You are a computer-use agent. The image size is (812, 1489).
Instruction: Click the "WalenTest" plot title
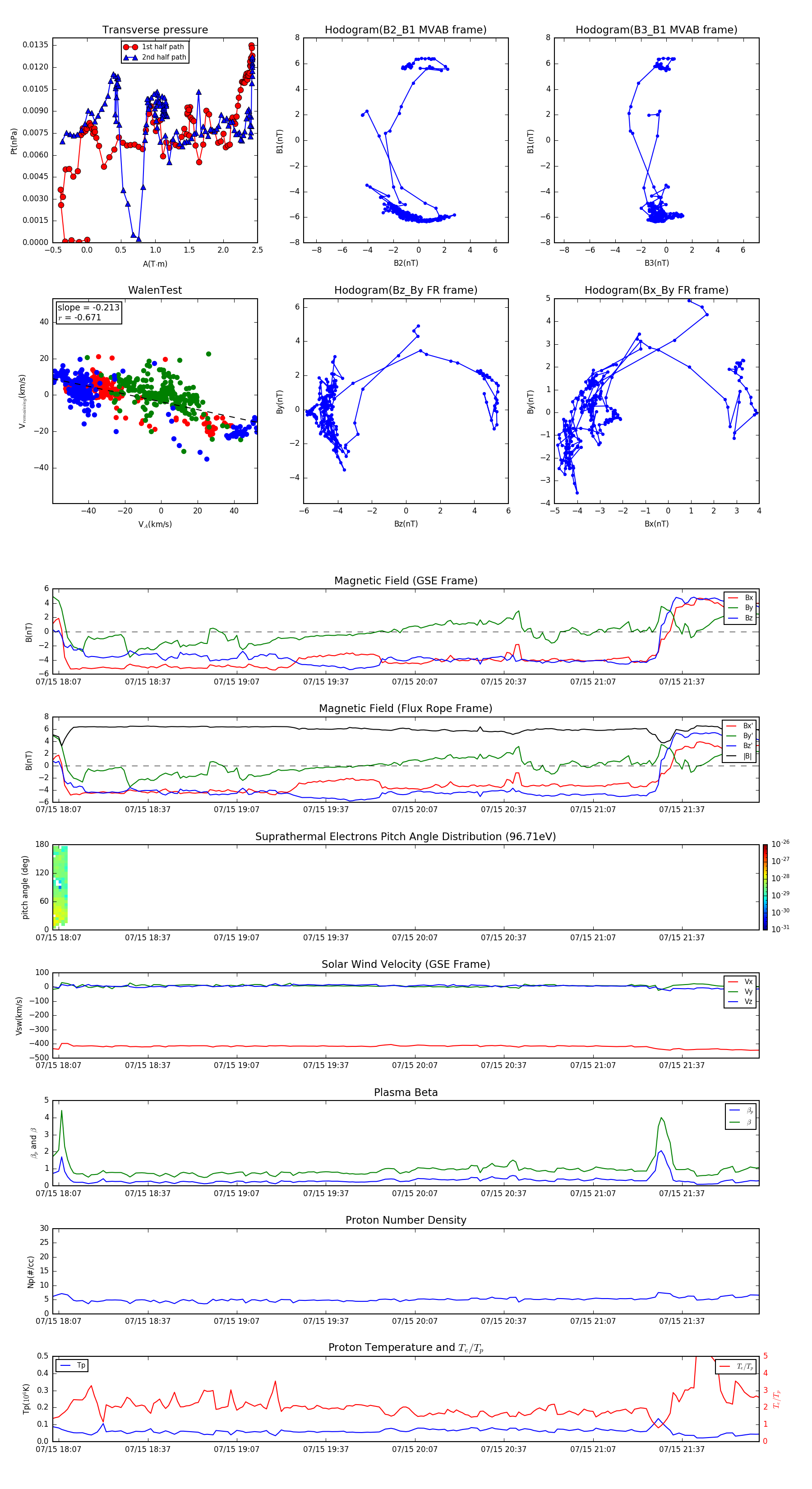(x=155, y=290)
